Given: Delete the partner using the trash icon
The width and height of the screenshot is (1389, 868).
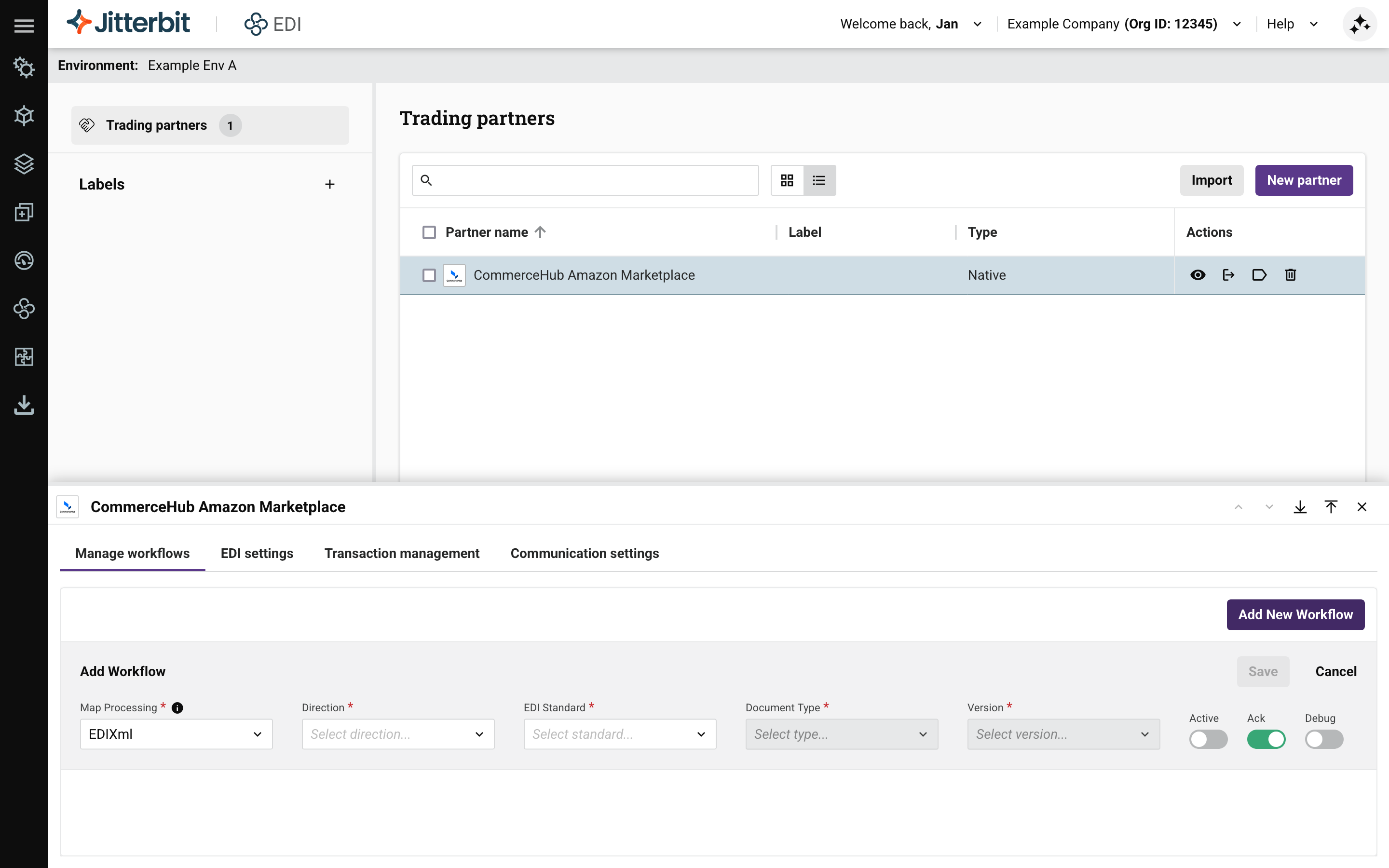Looking at the screenshot, I should [1290, 275].
